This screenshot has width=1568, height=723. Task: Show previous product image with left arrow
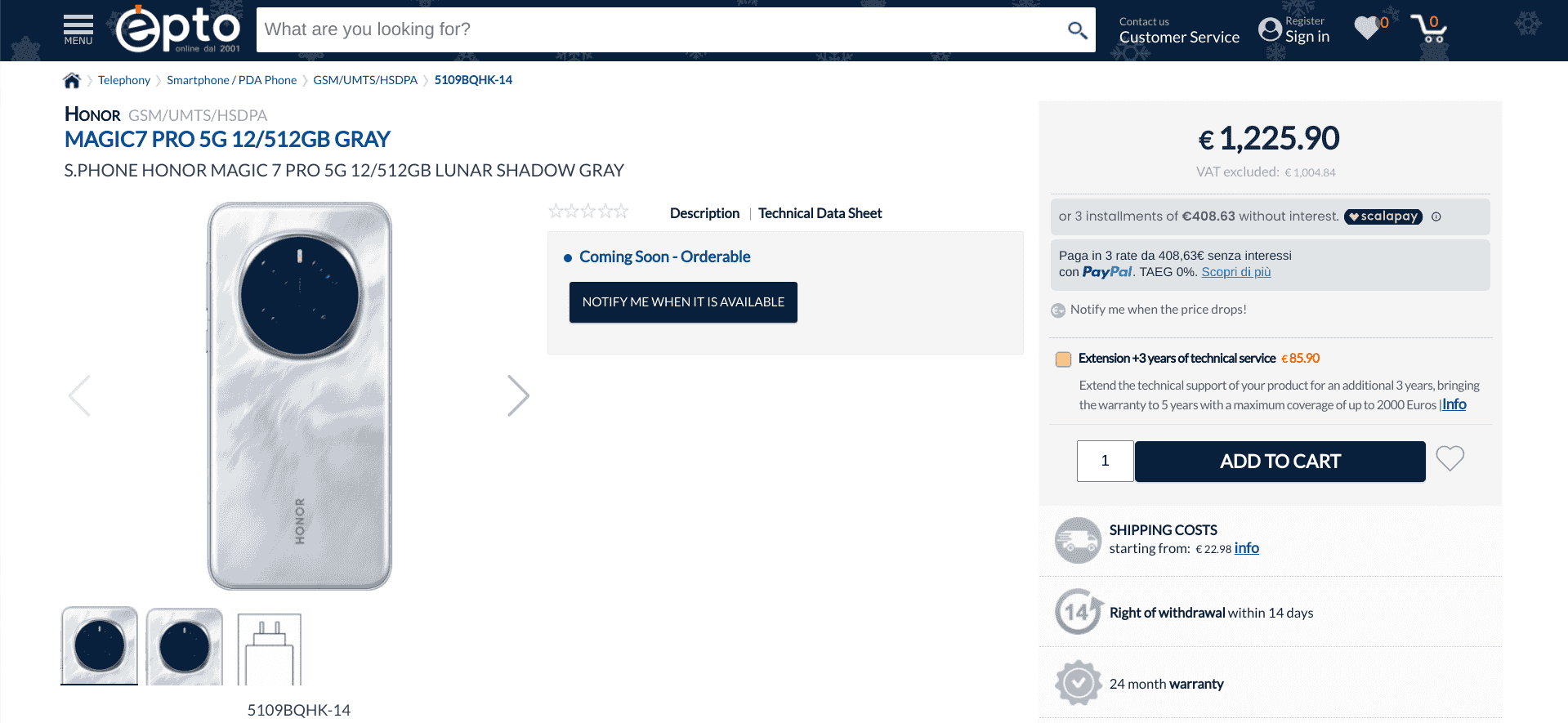tap(79, 396)
